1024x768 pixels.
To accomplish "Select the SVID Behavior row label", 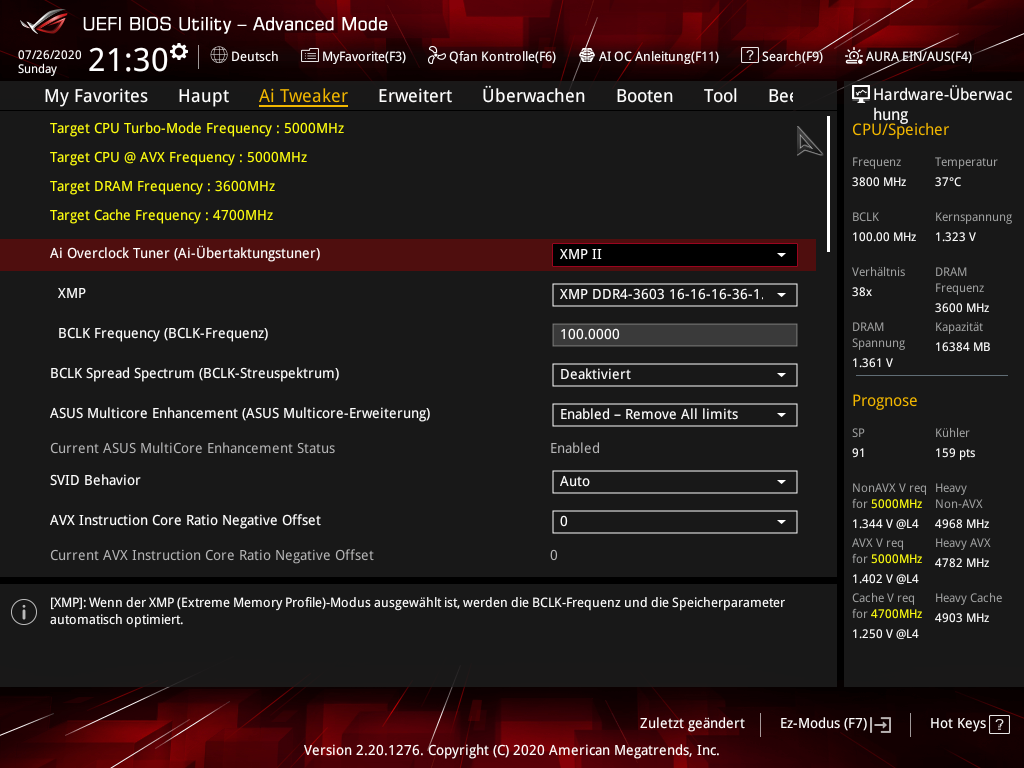I will click(95, 480).
